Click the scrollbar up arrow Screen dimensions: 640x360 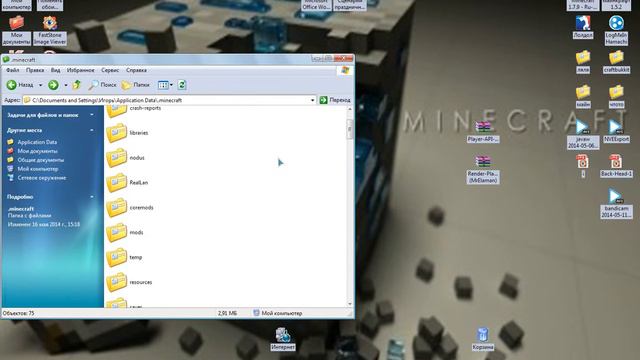[x=349, y=109]
